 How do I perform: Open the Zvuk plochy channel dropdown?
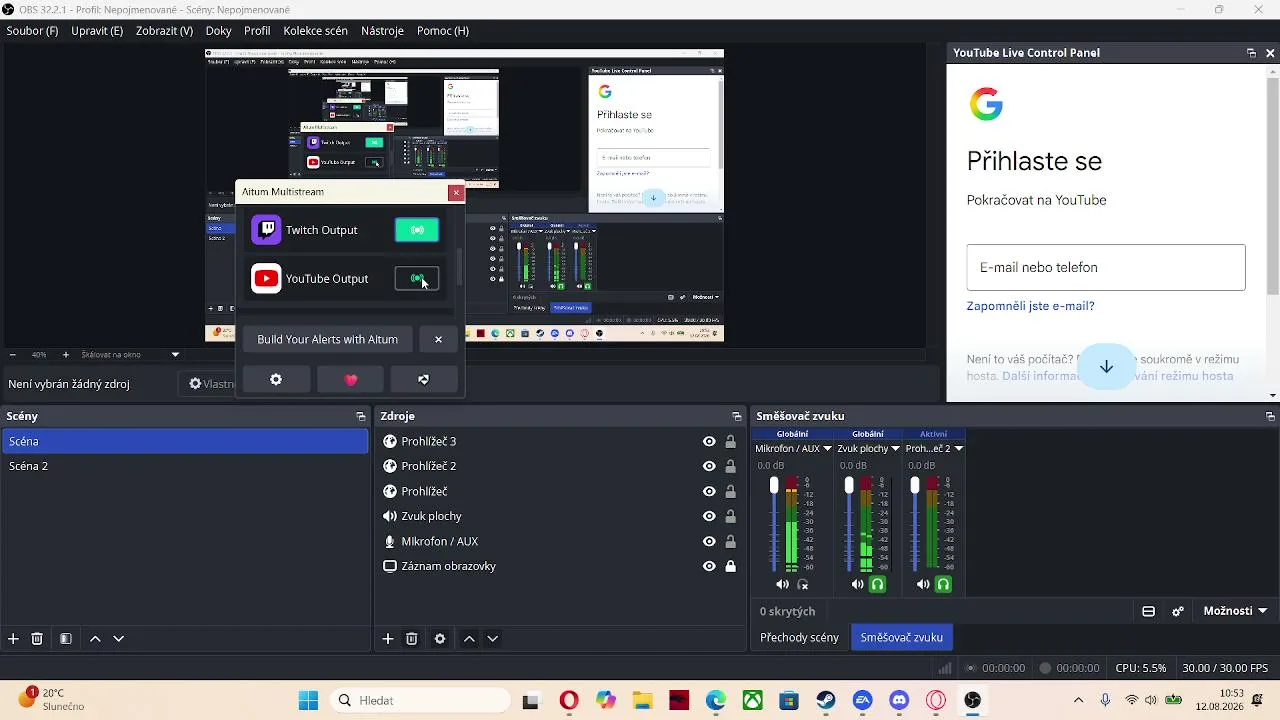[x=895, y=449]
